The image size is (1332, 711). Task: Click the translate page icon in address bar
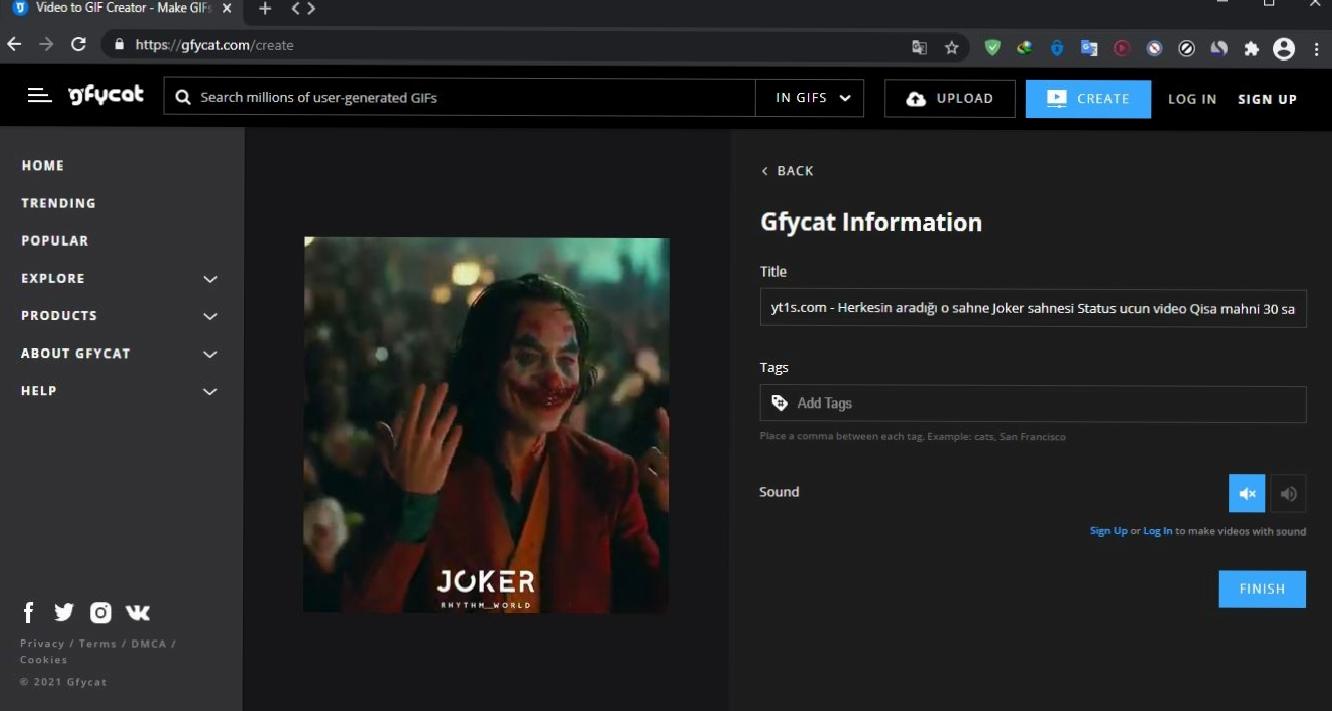click(919, 47)
